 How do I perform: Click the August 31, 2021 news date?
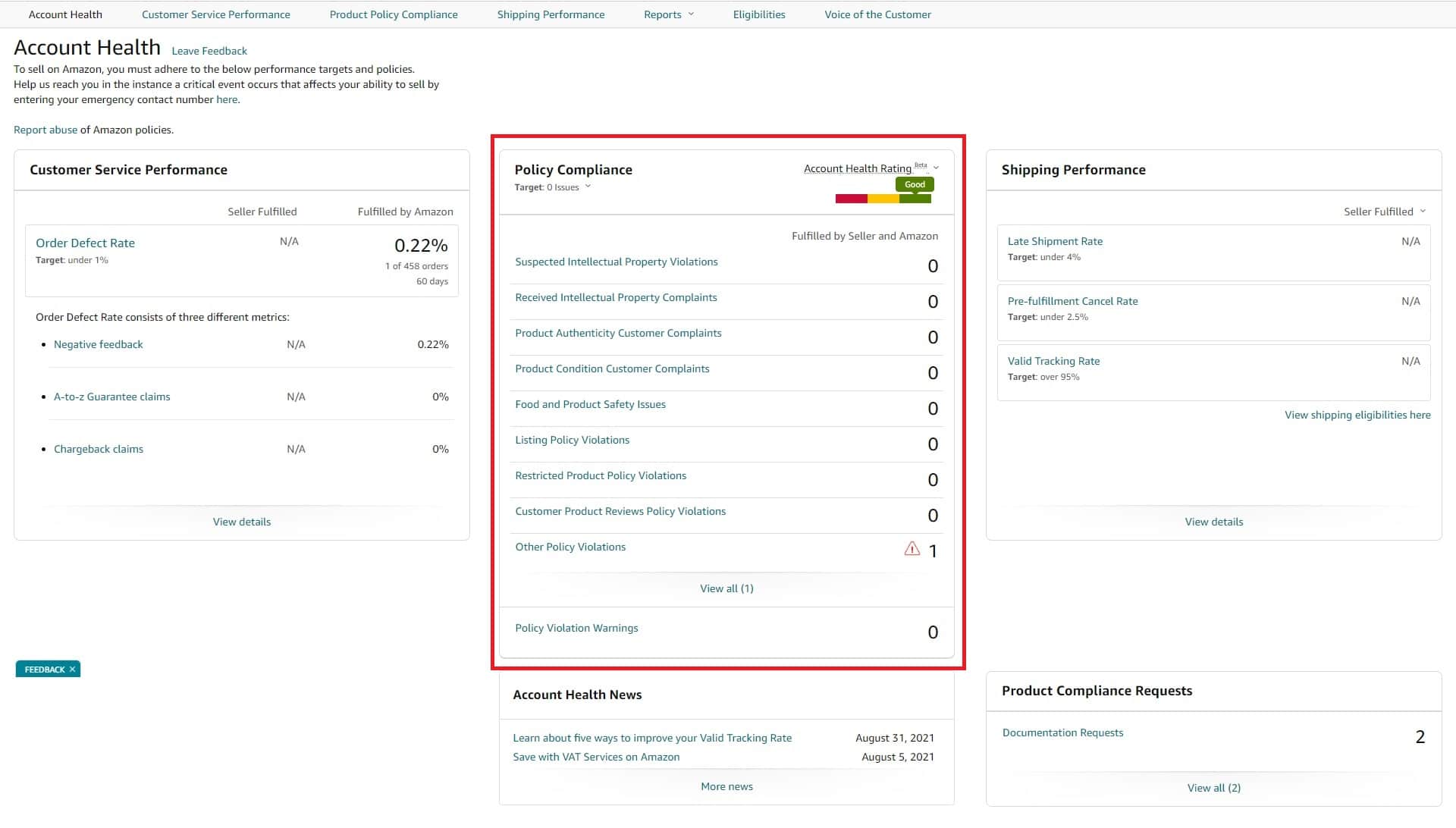point(895,738)
